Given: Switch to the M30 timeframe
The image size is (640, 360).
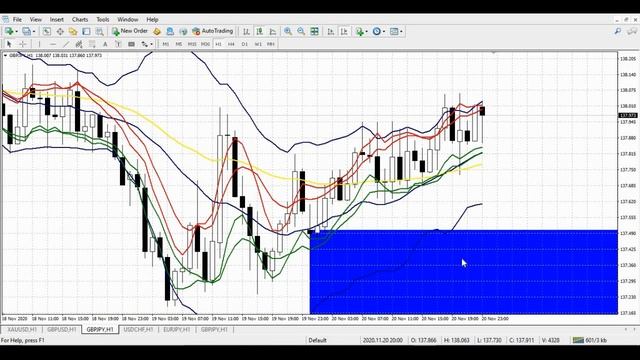Looking at the screenshot, I should [205, 44].
